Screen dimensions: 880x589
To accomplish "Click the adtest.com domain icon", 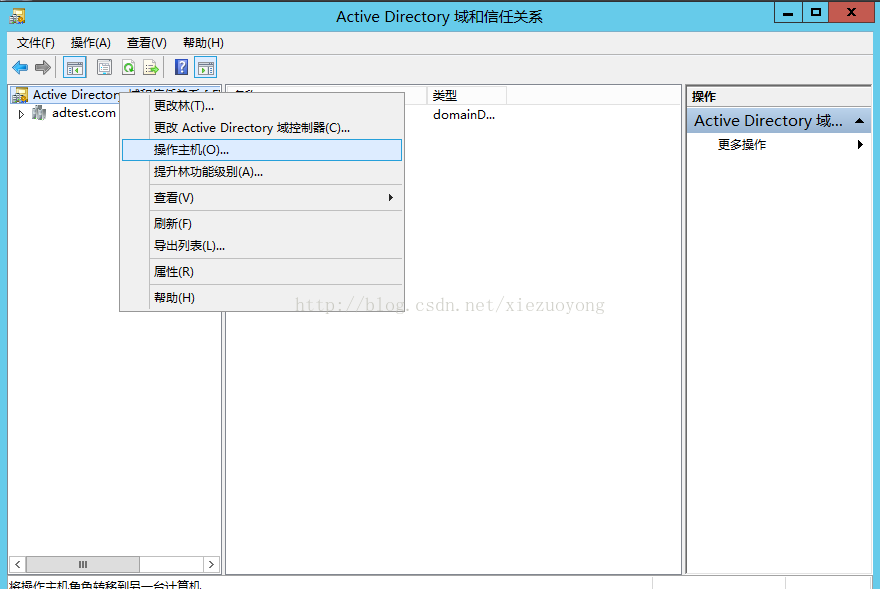I will point(39,113).
